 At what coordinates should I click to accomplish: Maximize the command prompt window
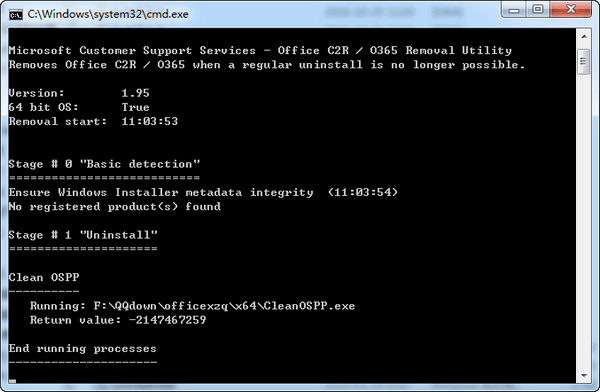click(x=538, y=9)
